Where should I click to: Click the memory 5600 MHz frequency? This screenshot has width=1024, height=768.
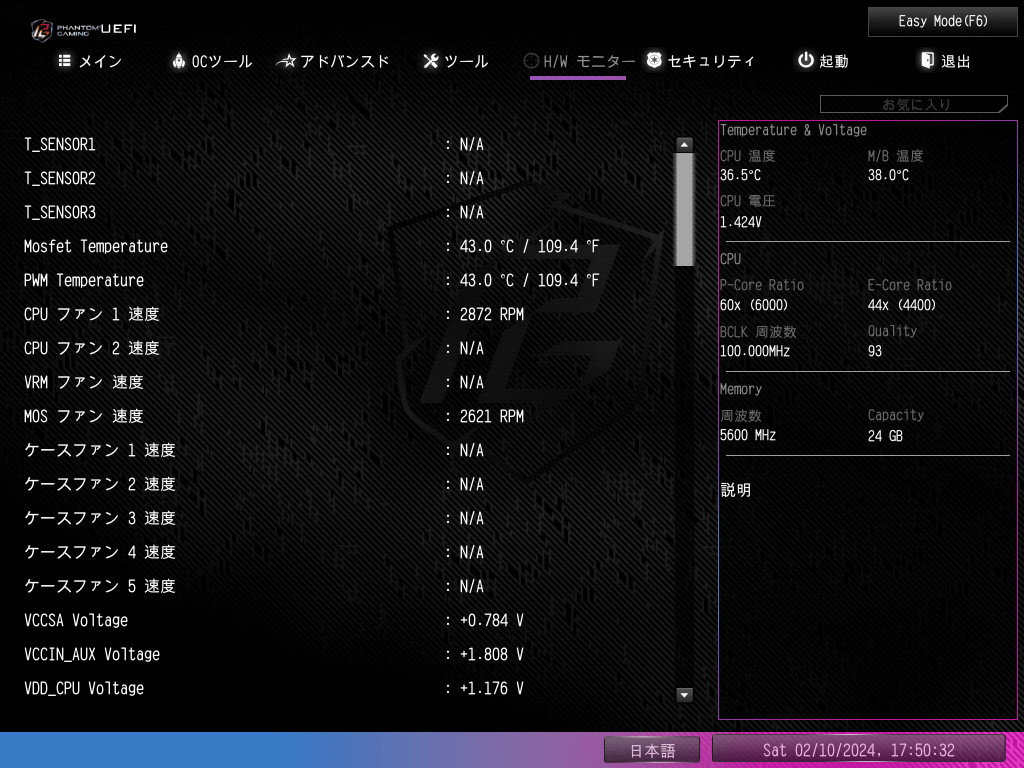tap(748, 435)
